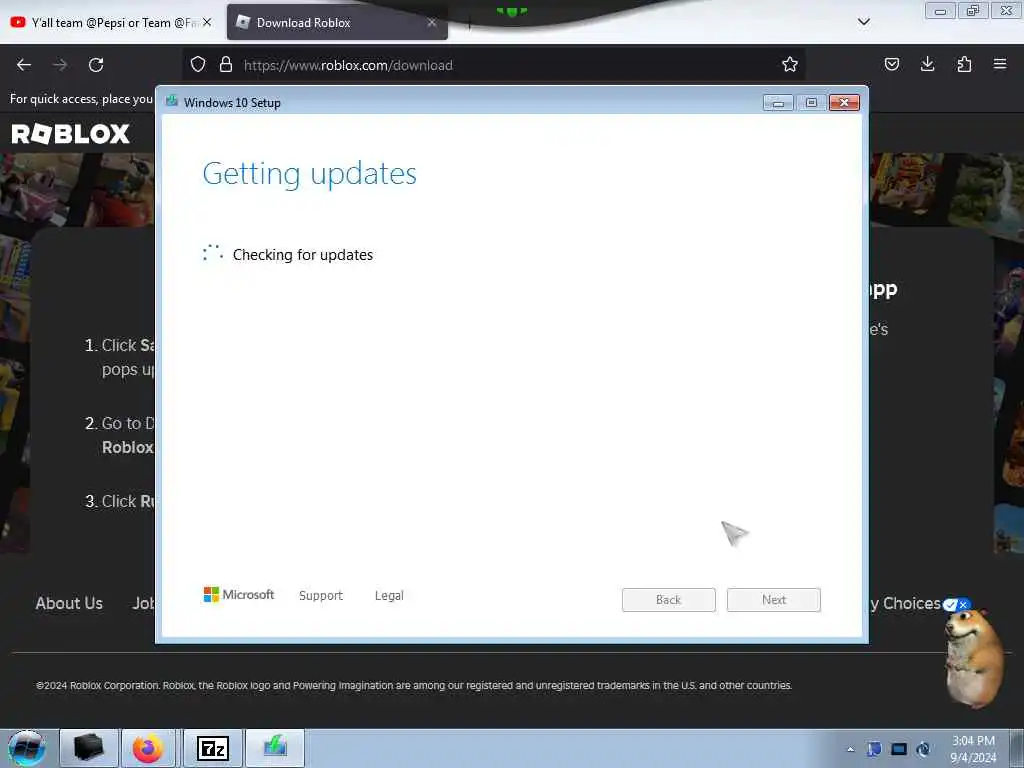Show Firefox downloads panel
This screenshot has height=768, width=1024.
click(927, 64)
